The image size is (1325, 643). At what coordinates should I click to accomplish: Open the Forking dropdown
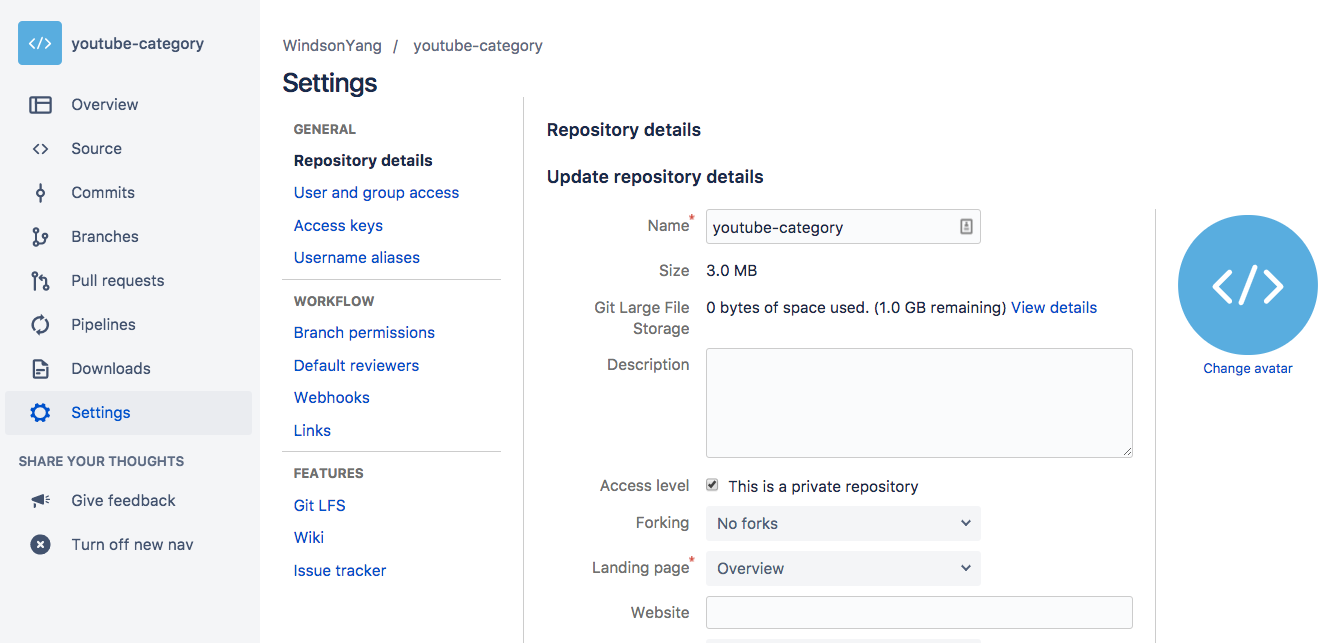[843, 523]
